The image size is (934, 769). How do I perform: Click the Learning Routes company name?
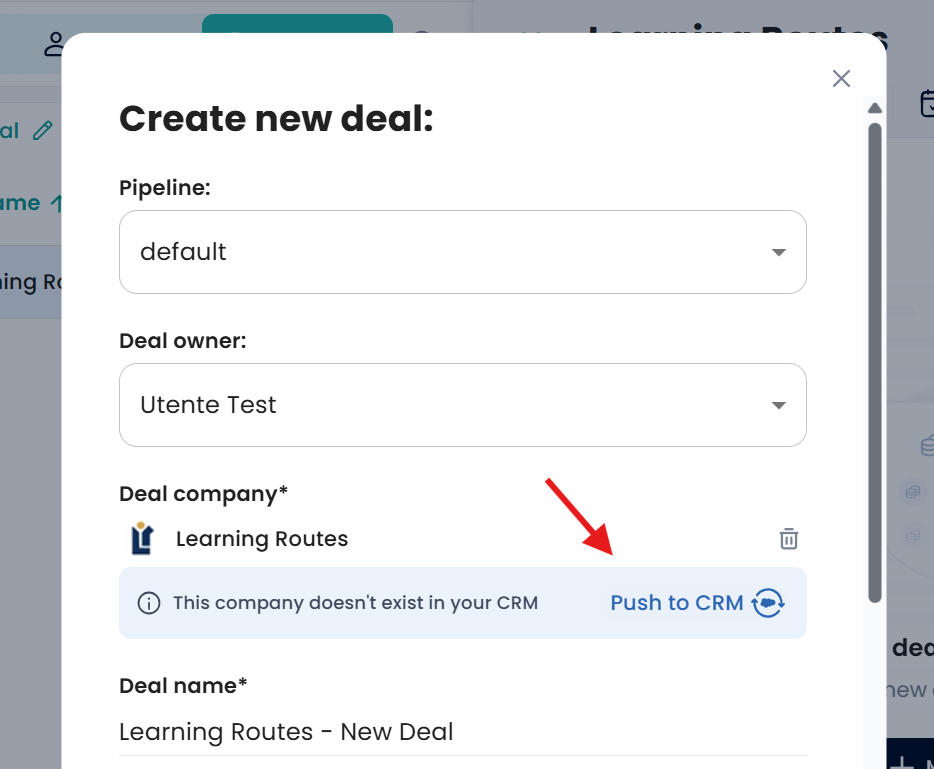coord(262,539)
